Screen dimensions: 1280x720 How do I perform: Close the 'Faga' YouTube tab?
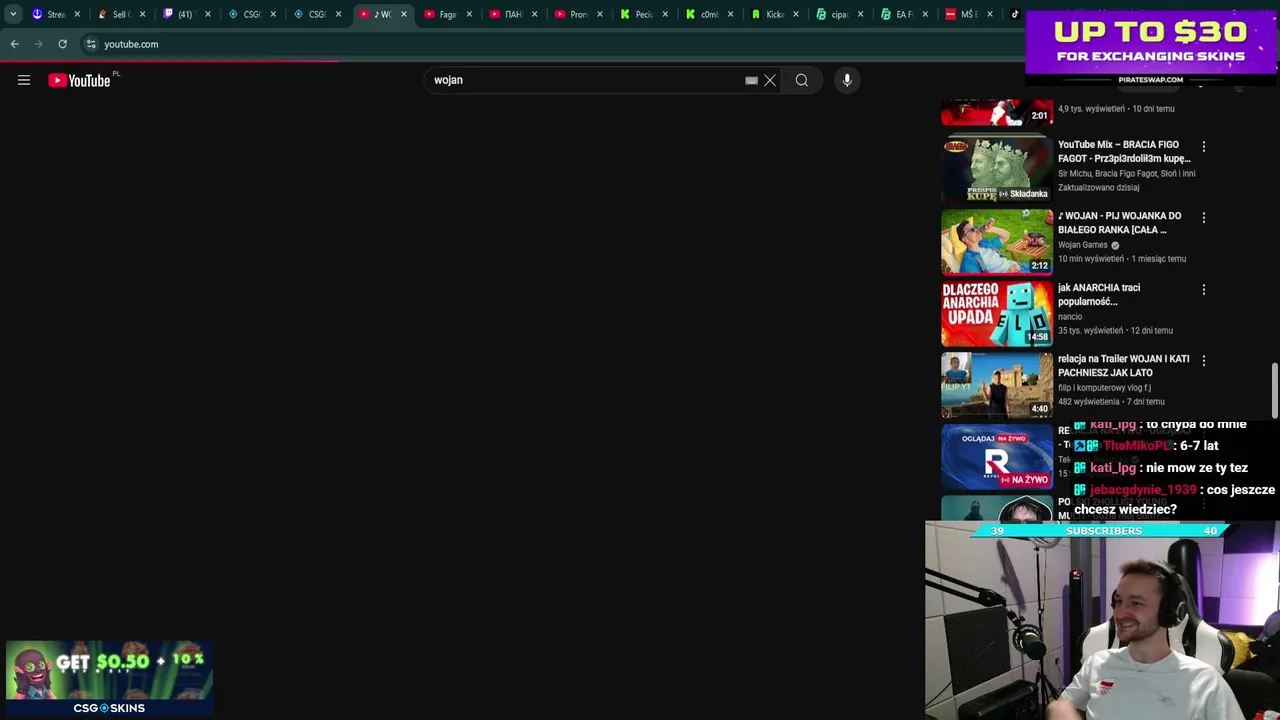469,14
